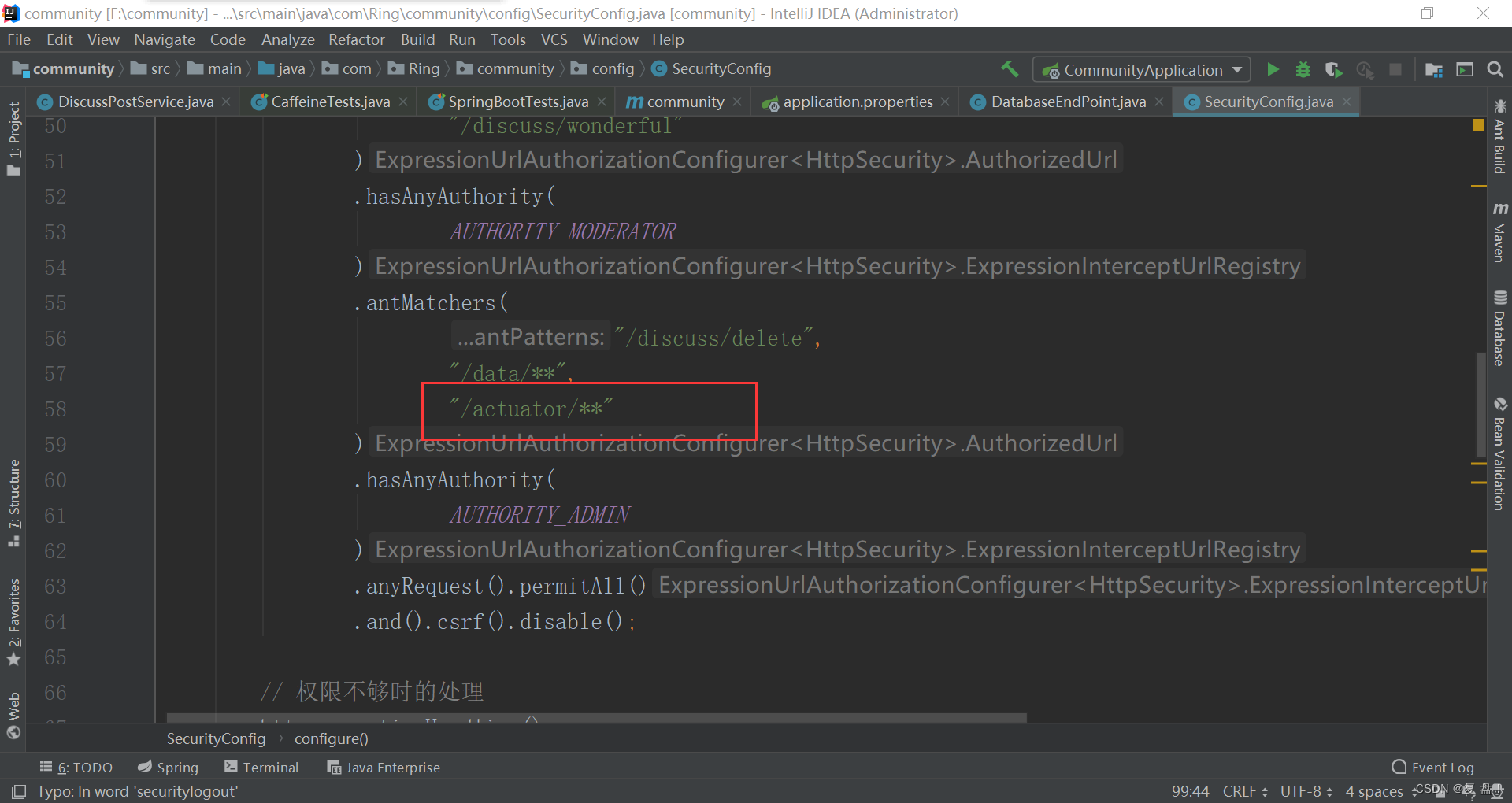Screen dimensions: 1512x803
Task: Click the vertical editor scrollbar
Action: tap(1480, 404)
